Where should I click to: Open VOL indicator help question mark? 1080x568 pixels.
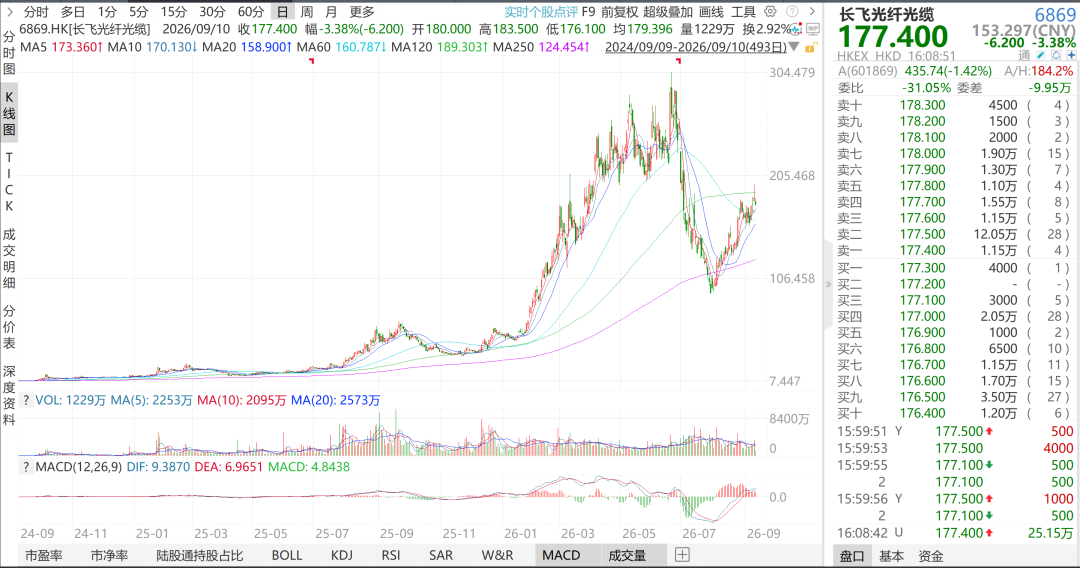[x=26, y=400]
